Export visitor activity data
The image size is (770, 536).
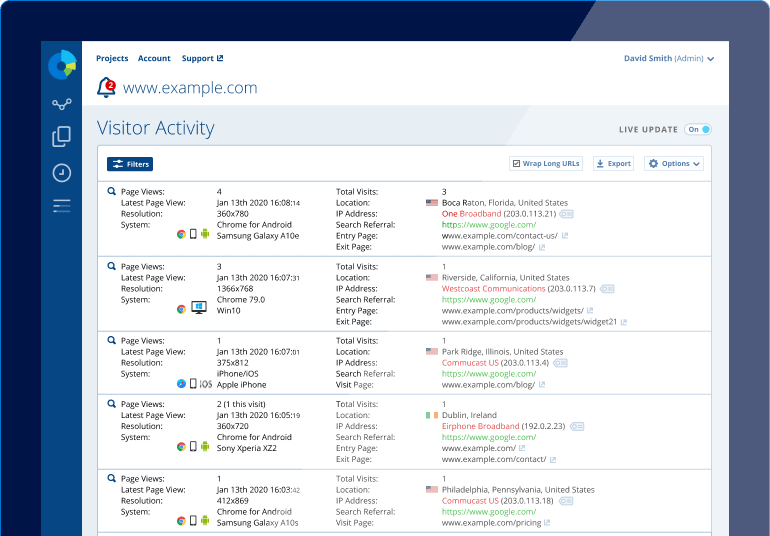point(613,164)
